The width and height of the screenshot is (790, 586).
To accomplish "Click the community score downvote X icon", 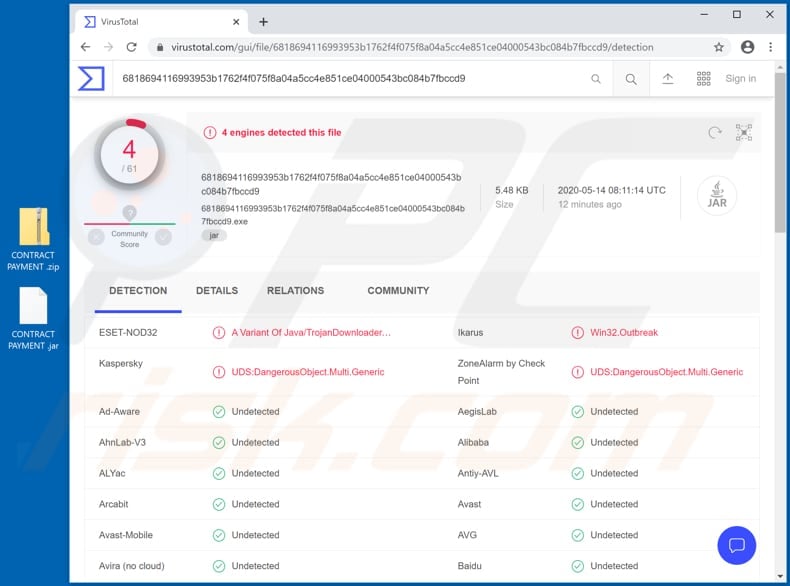I will (96, 237).
